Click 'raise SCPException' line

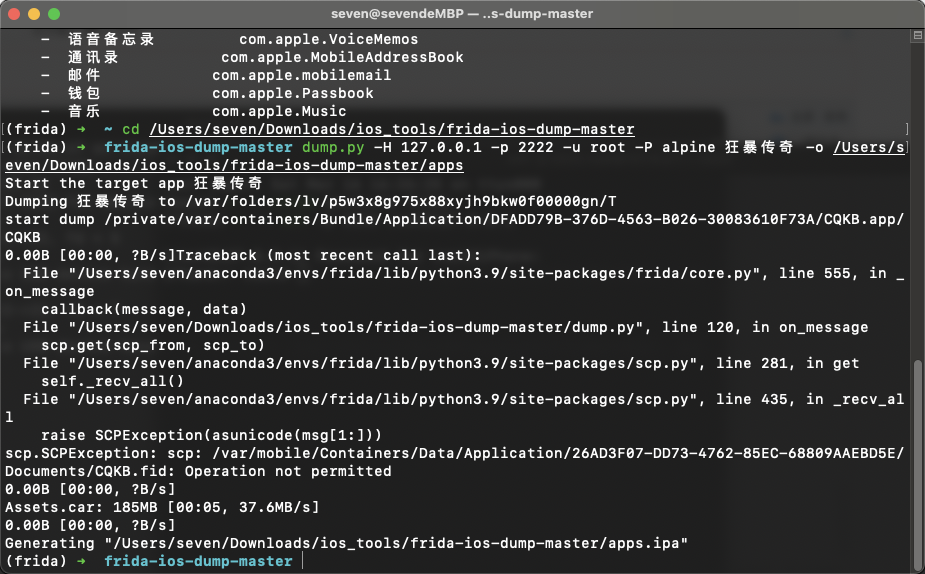coord(211,435)
